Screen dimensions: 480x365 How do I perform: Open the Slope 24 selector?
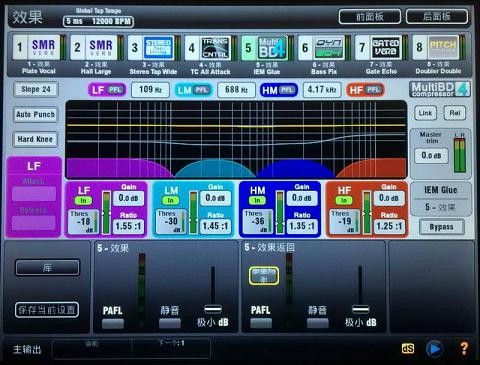36,89
